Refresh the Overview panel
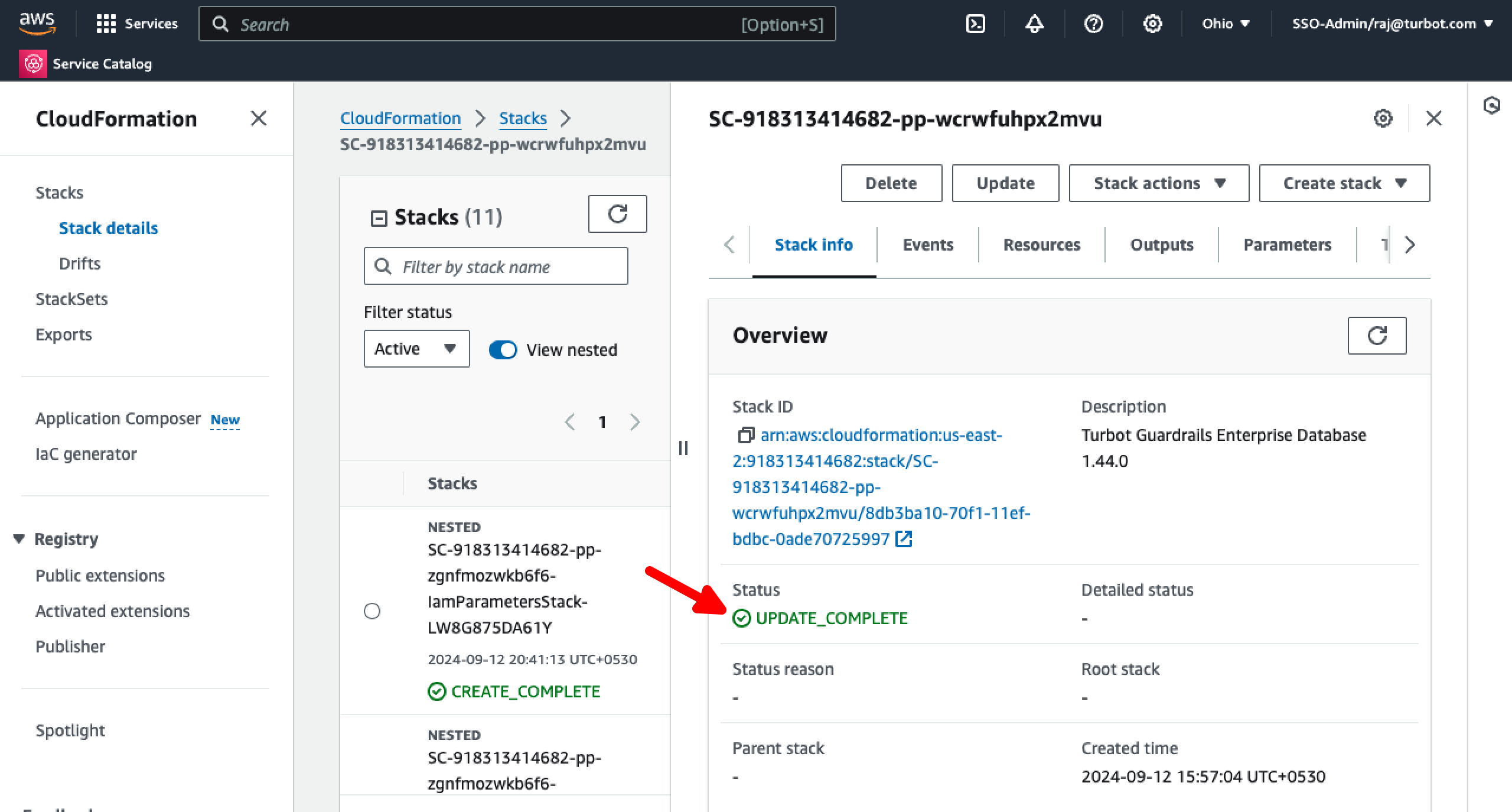Image resolution: width=1512 pixels, height=812 pixels. [1377, 336]
